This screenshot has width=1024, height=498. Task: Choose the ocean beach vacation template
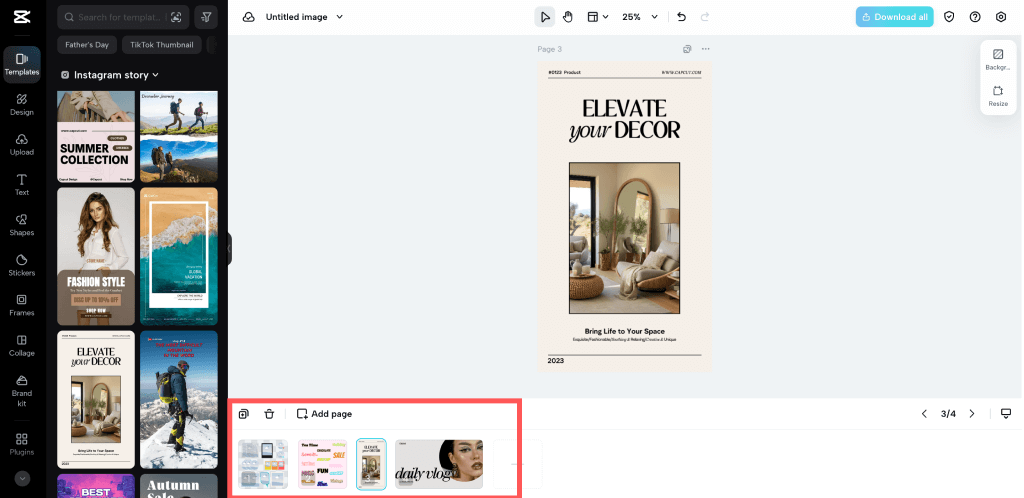(x=179, y=257)
